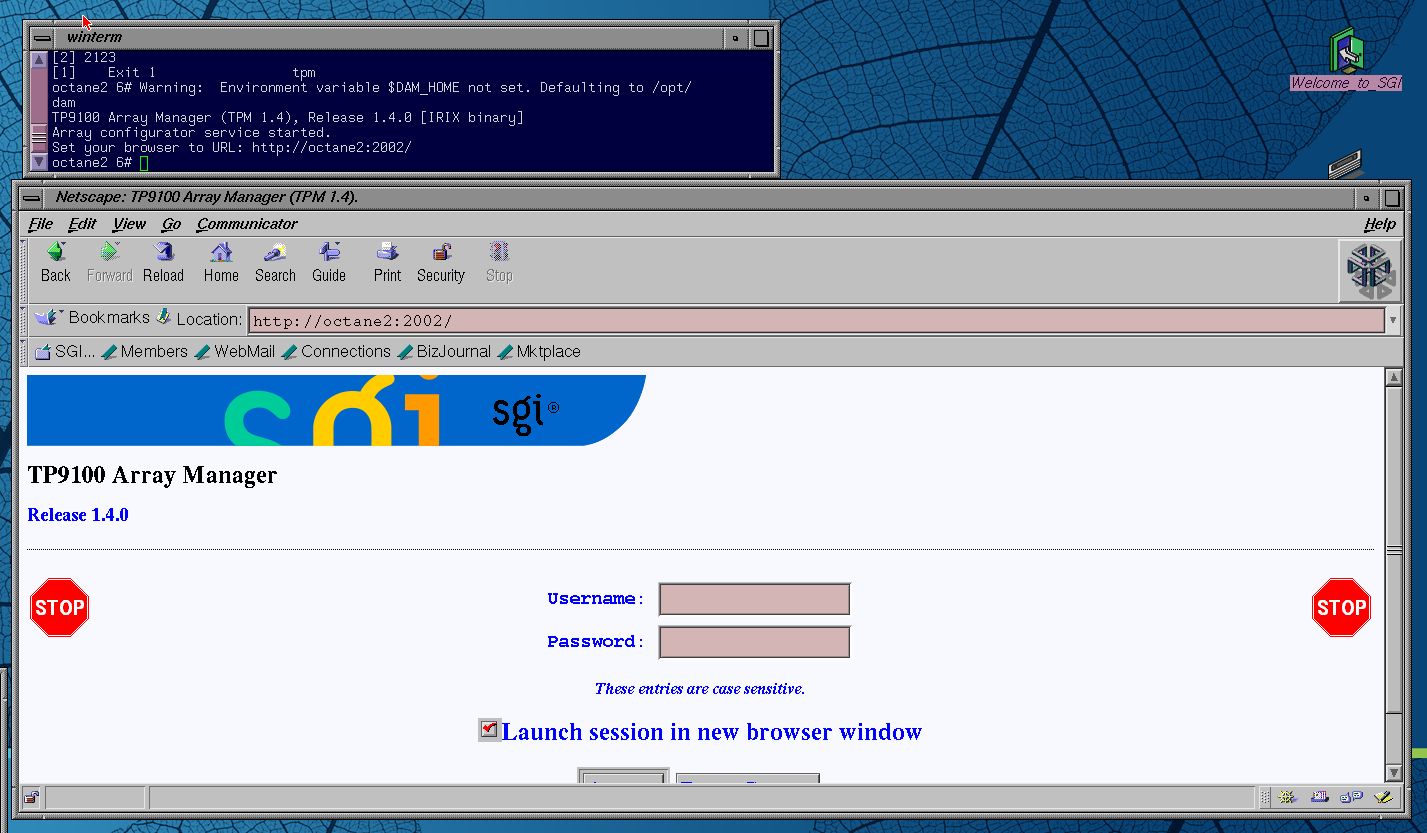The width and height of the screenshot is (1427, 833).
Task: Open the File menu
Action: 41,224
